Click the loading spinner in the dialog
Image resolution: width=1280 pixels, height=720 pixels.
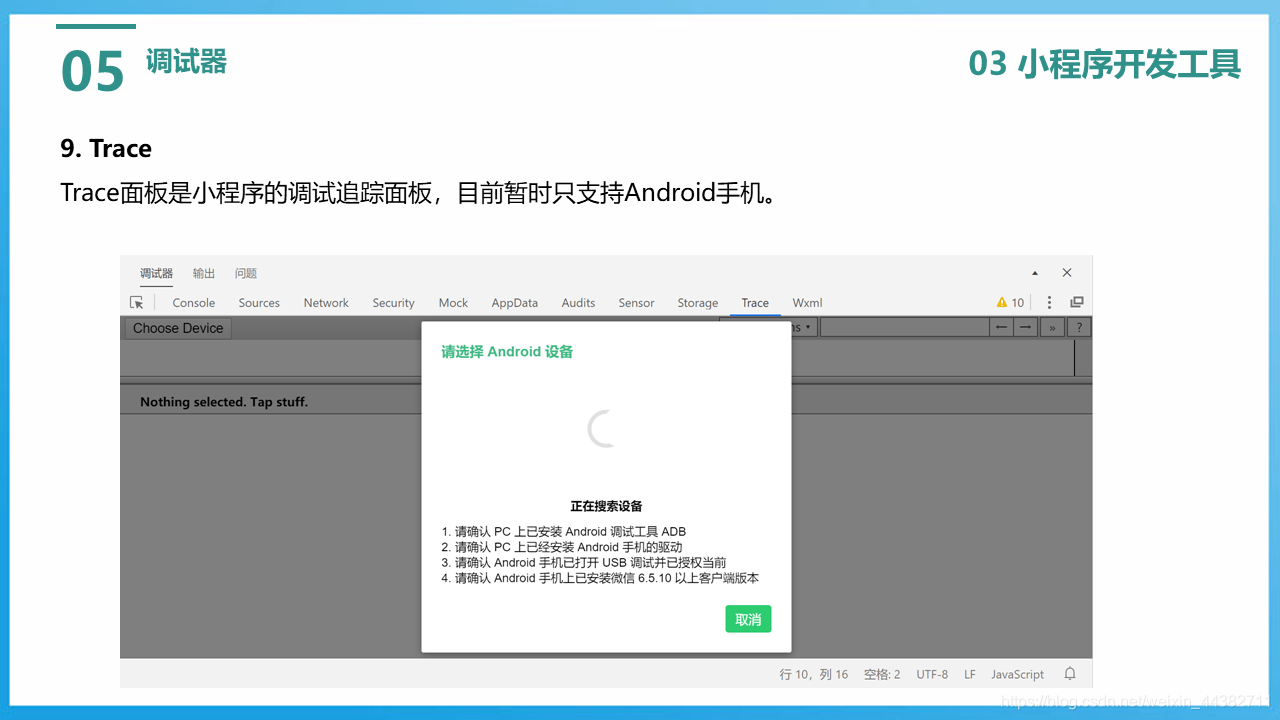tap(602, 429)
